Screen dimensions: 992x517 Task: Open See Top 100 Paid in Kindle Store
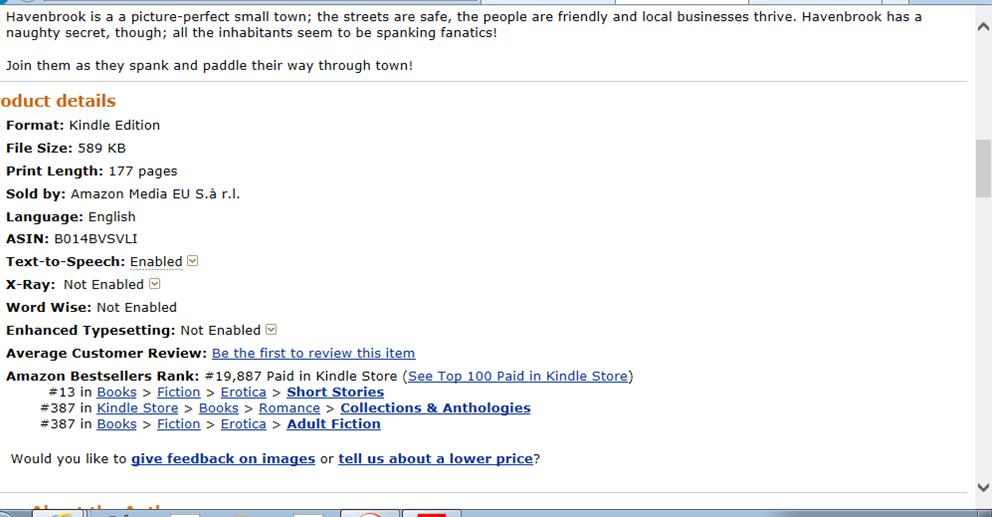pos(517,376)
